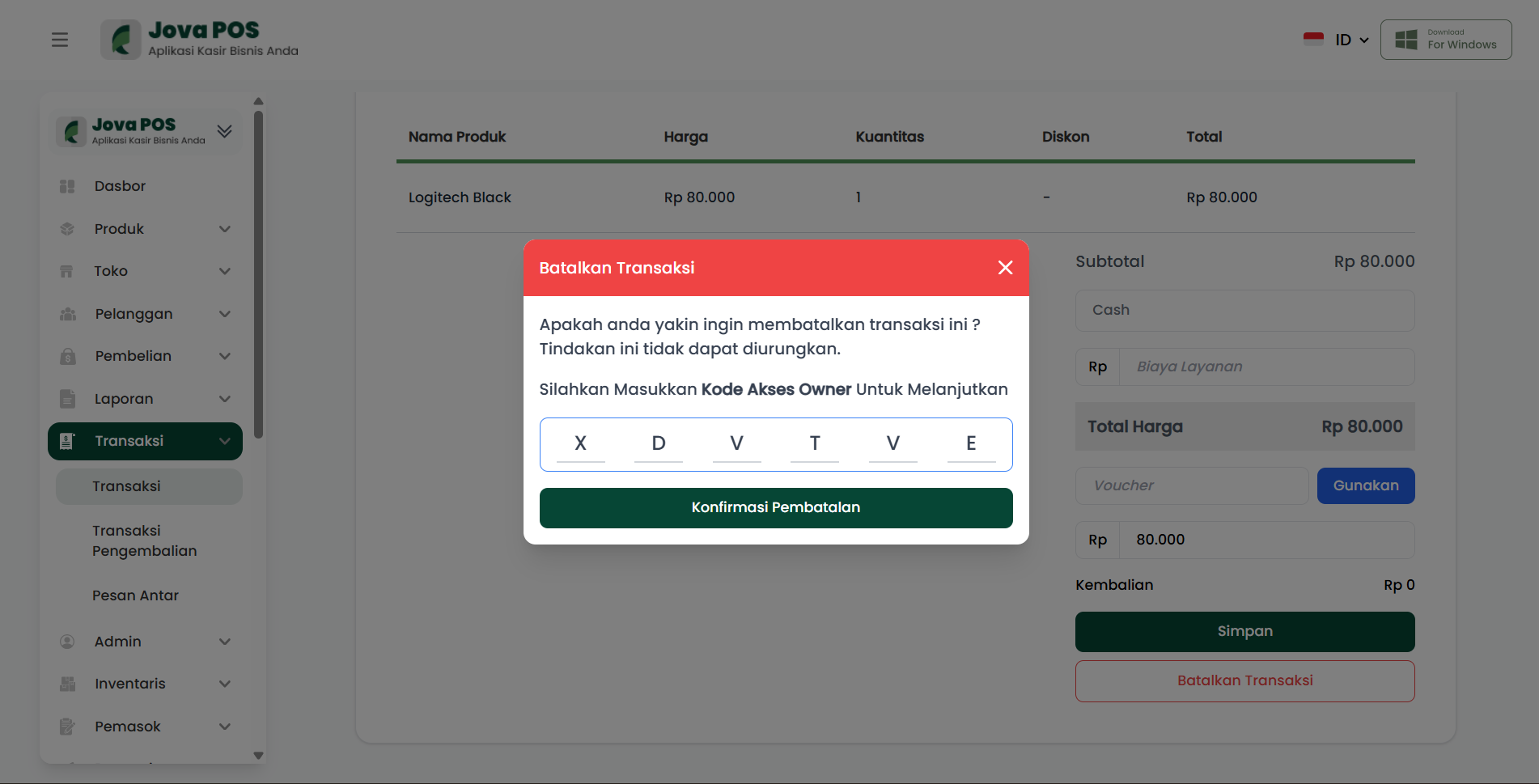Click the Produk box icon
The width and height of the screenshot is (1539, 784).
(x=67, y=229)
